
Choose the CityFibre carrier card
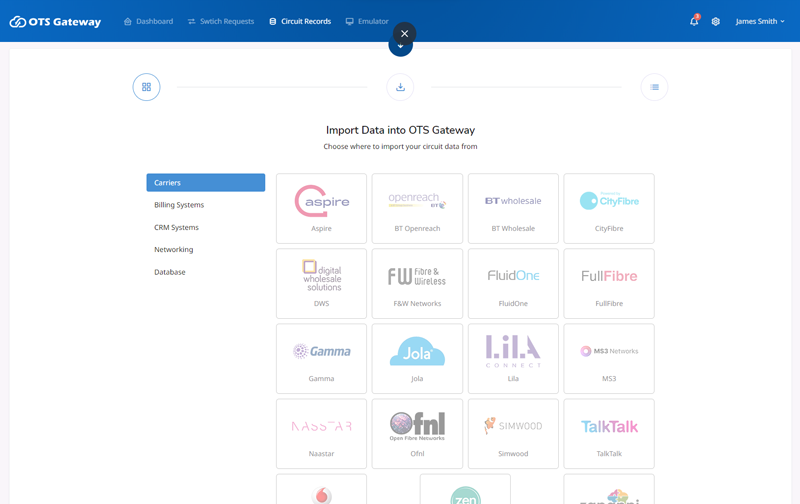tap(609, 209)
